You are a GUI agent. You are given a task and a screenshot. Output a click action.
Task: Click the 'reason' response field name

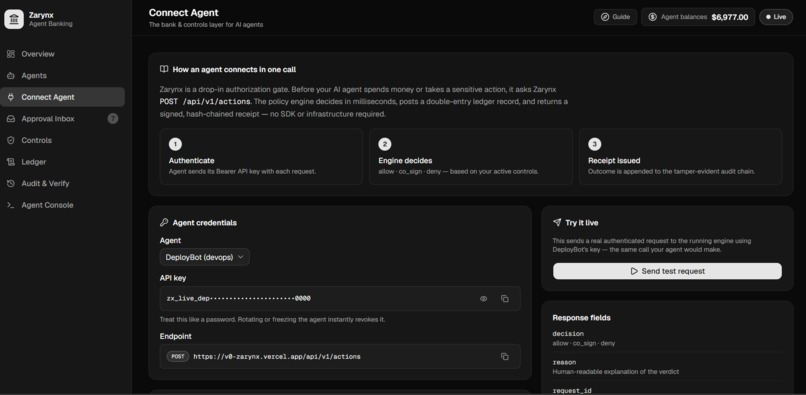pos(564,363)
